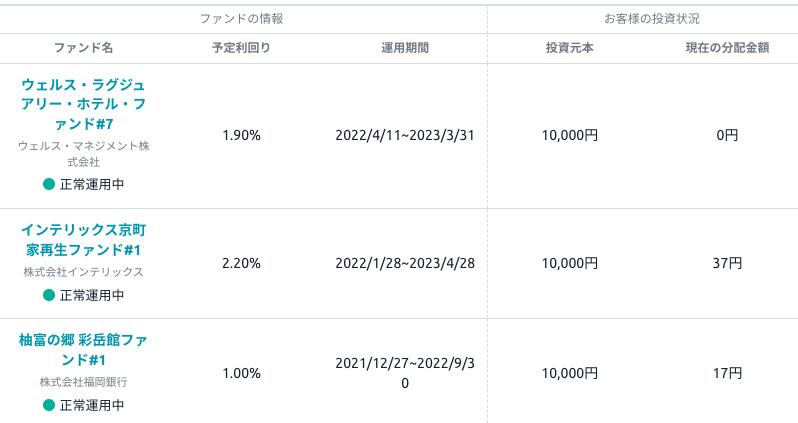Image resolution: width=798 pixels, height=423 pixels.
Task: Click the 予定利回り column header
Action: coord(241,48)
